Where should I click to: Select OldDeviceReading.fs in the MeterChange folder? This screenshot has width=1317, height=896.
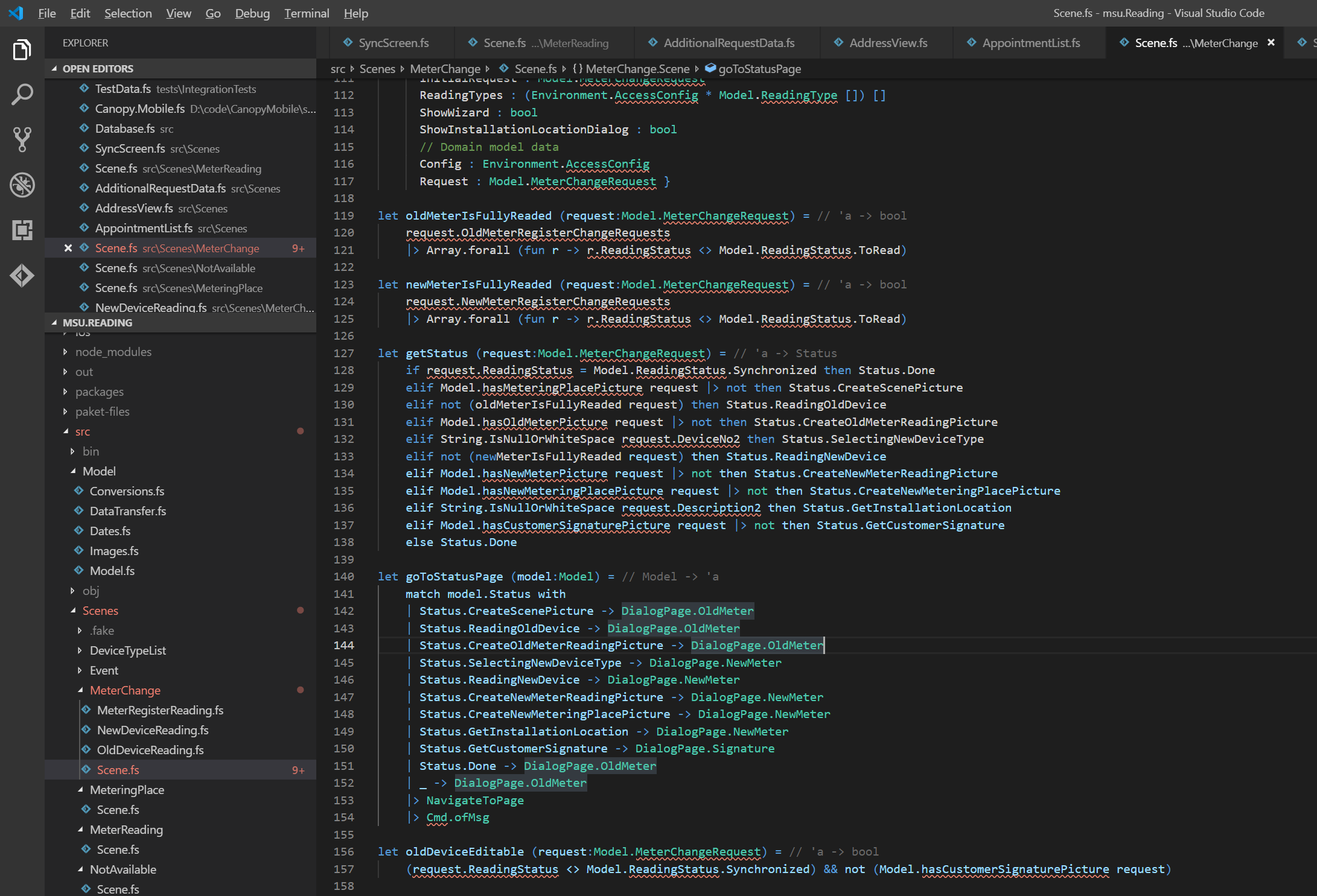[150, 750]
